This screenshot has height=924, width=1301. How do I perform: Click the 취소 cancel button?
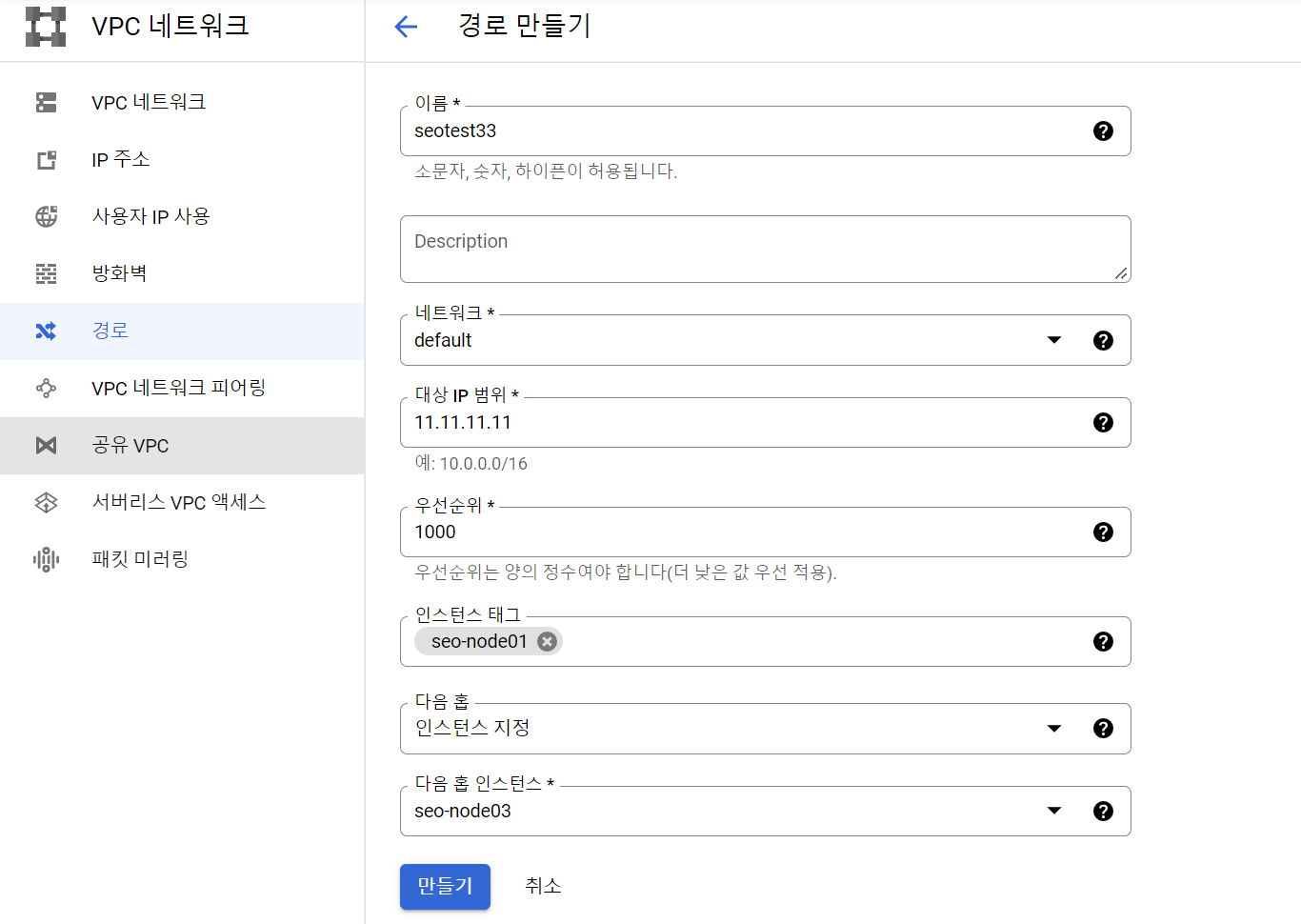tap(543, 887)
